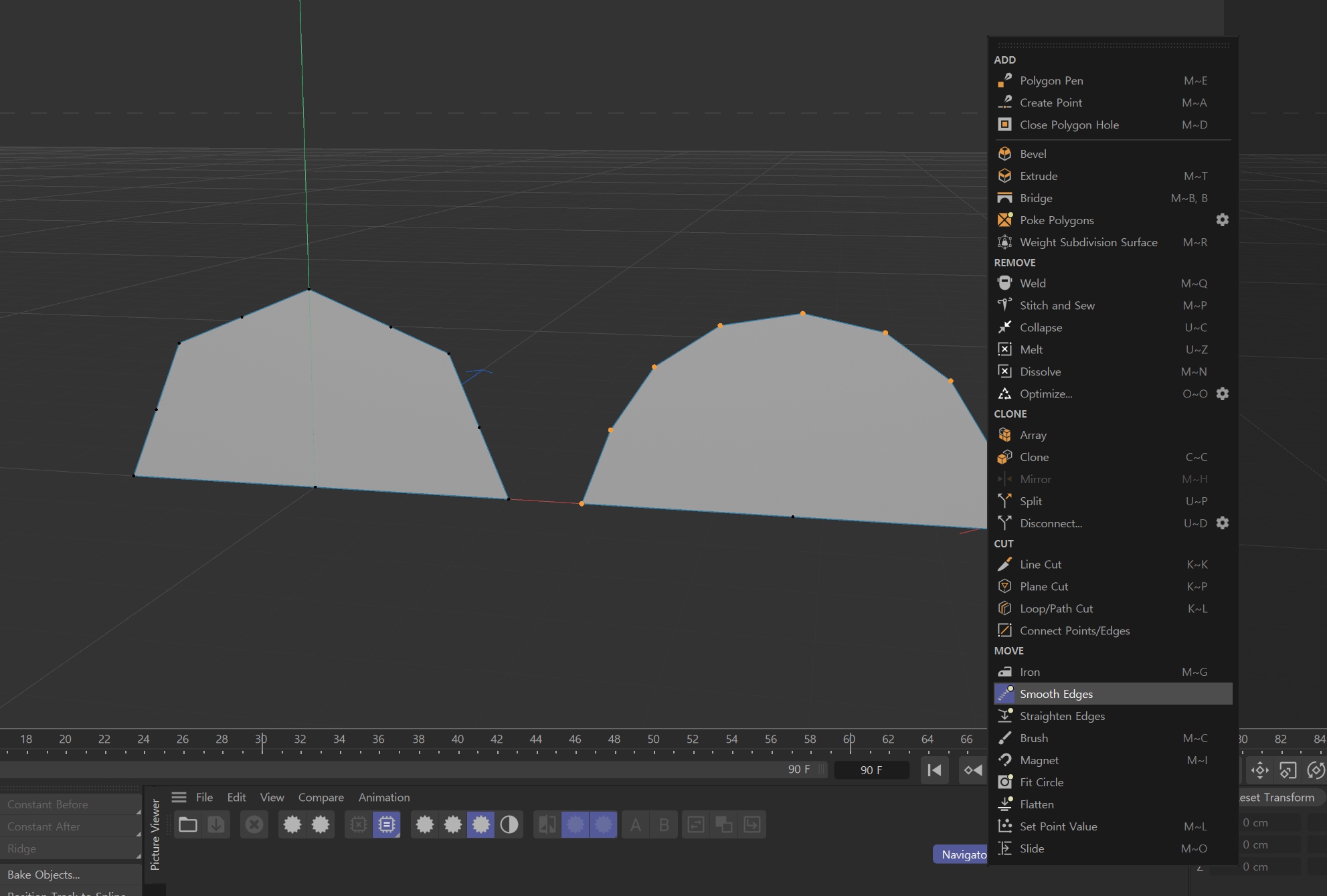
Task: Select Set Point Value
Action: click(1113, 826)
